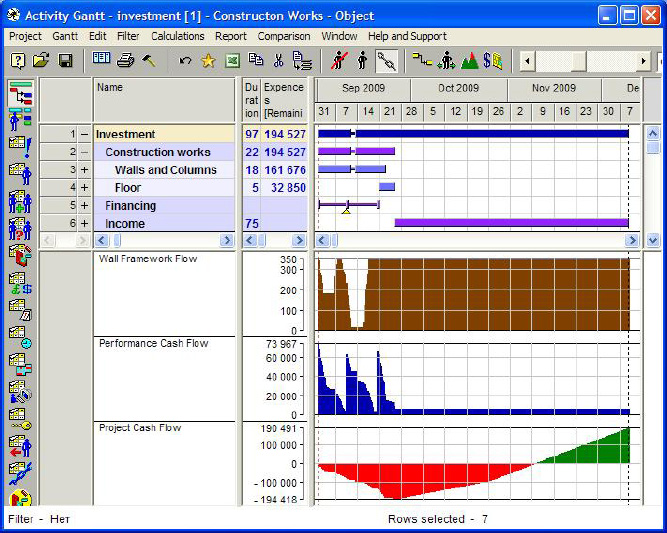Select row number 1 header cell
Image resolution: width=667 pixels, height=533 pixels.
point(58,134)
